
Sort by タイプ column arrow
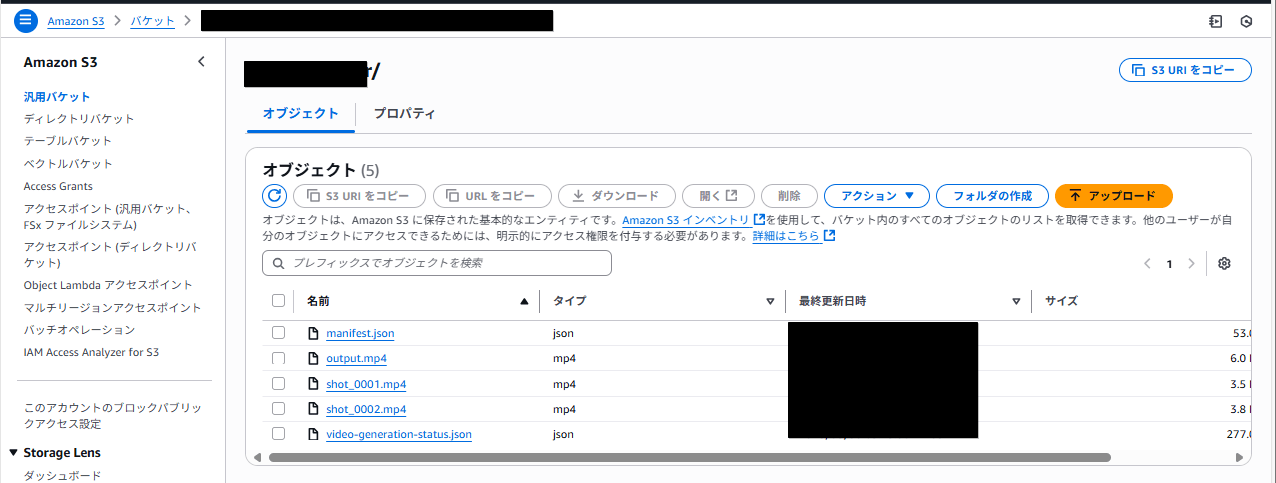click(x=770, y=301)
